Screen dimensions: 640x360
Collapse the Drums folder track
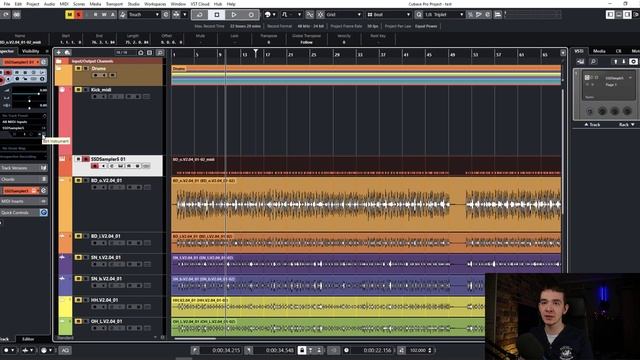(x=59, y=69)
